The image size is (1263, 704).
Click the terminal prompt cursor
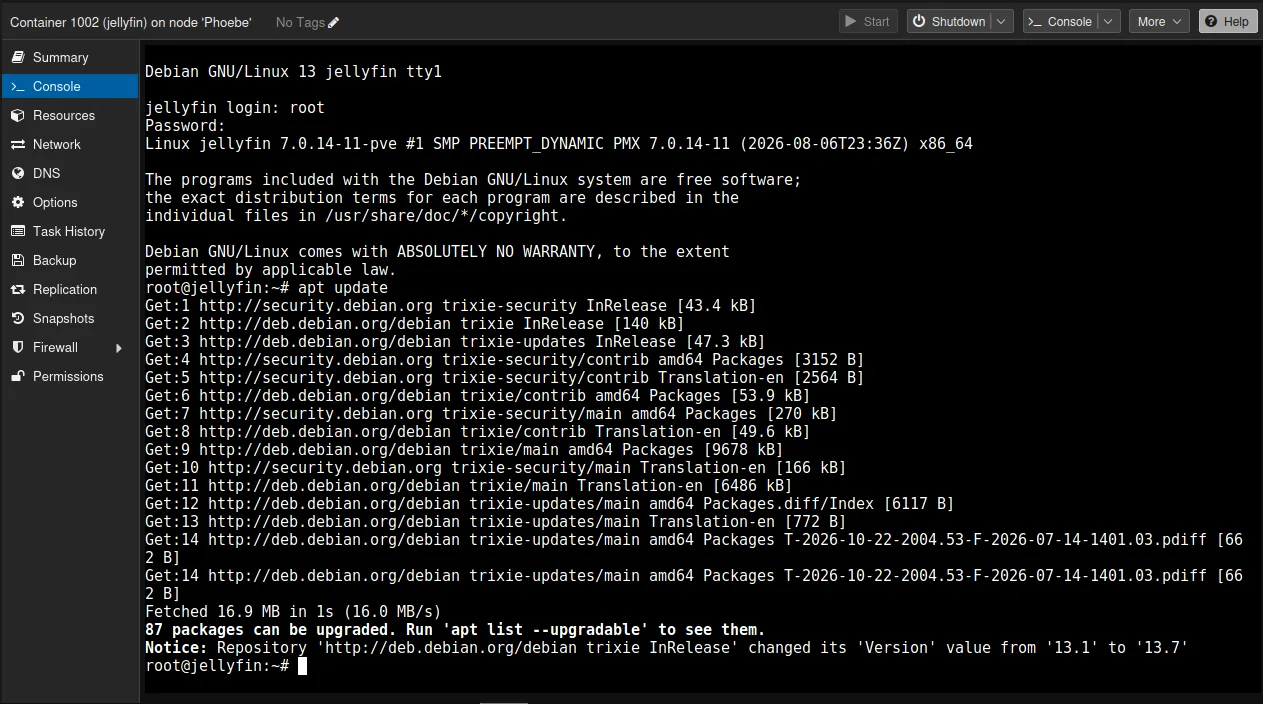(302, 665)
